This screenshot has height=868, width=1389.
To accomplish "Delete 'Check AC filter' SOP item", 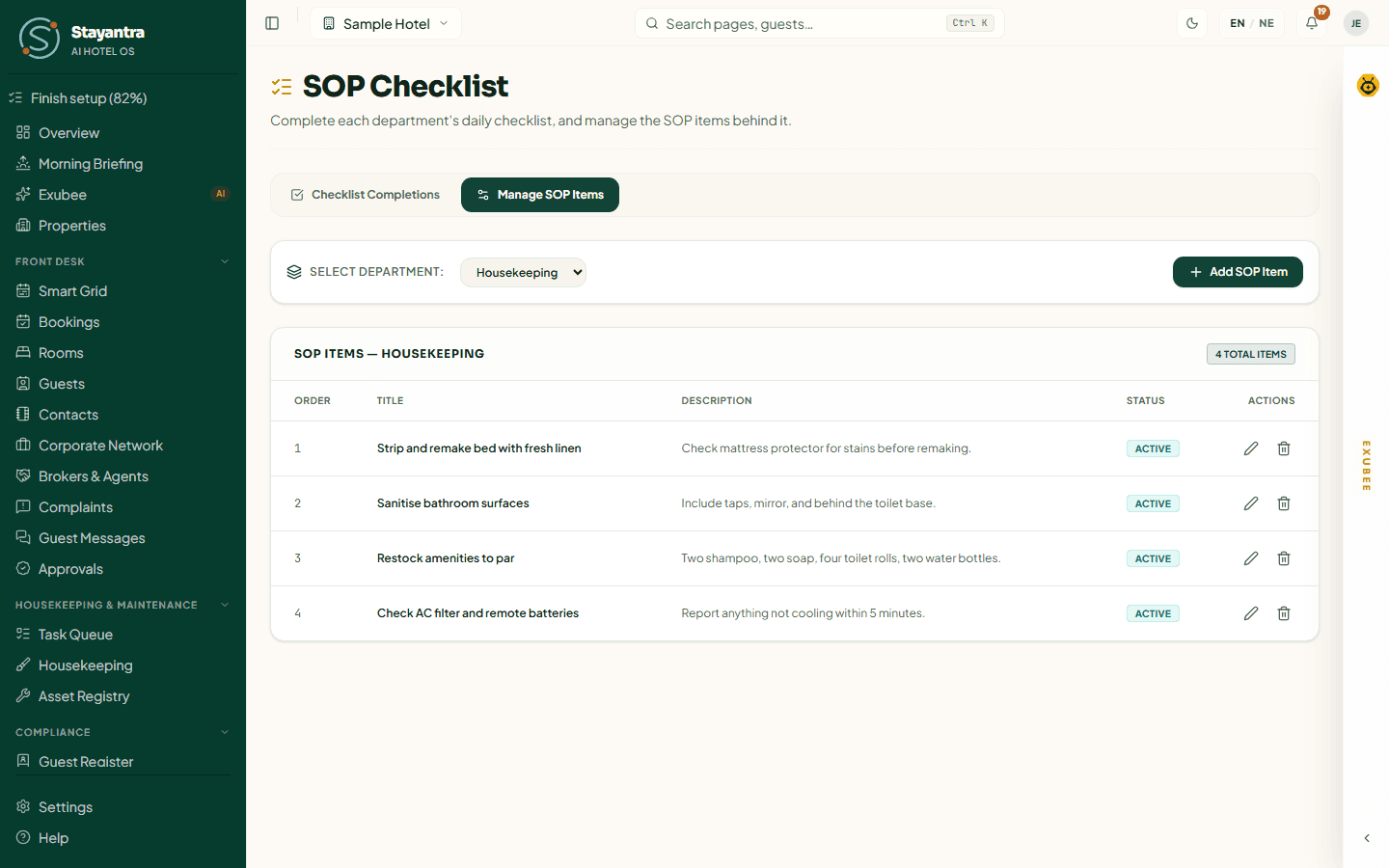I will point(1284,613).
